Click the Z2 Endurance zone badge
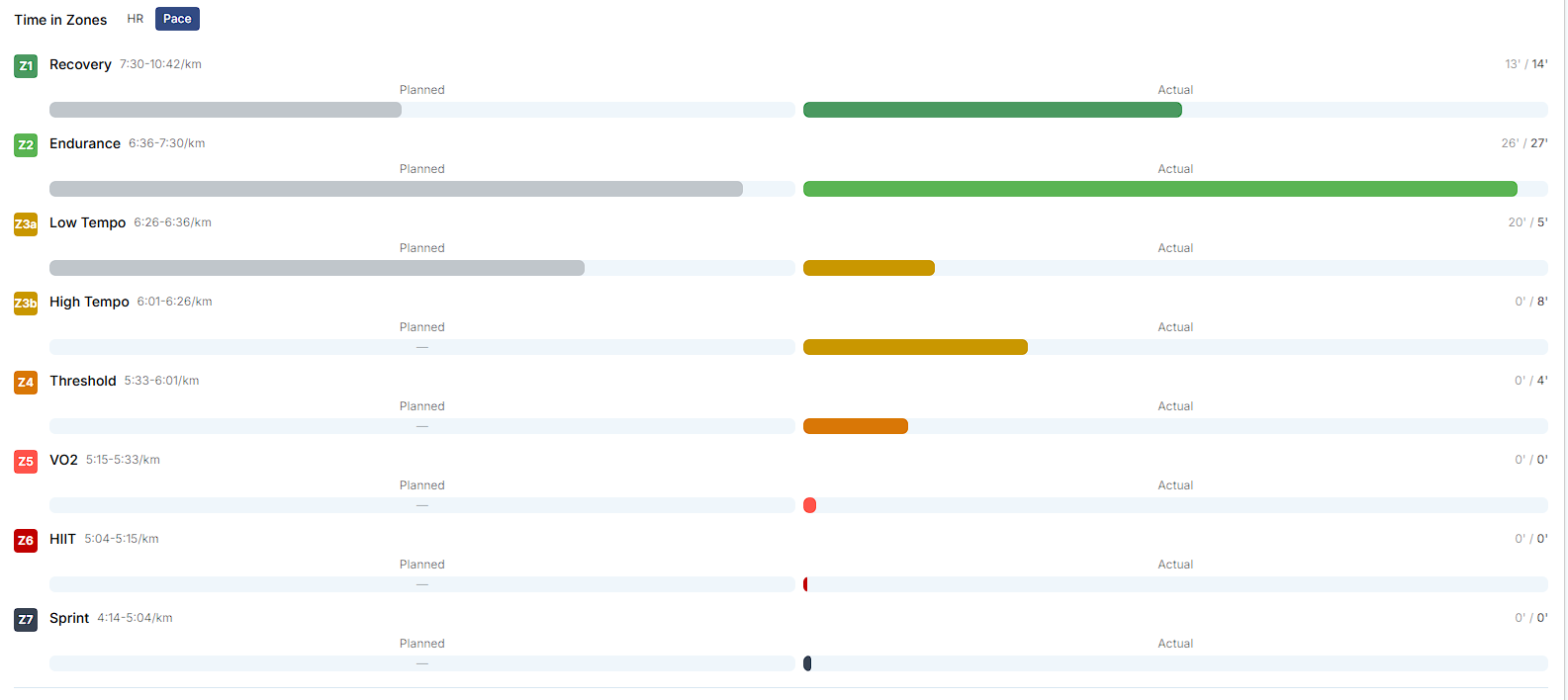Viewport: 1568px width, 700px height. 26,144
